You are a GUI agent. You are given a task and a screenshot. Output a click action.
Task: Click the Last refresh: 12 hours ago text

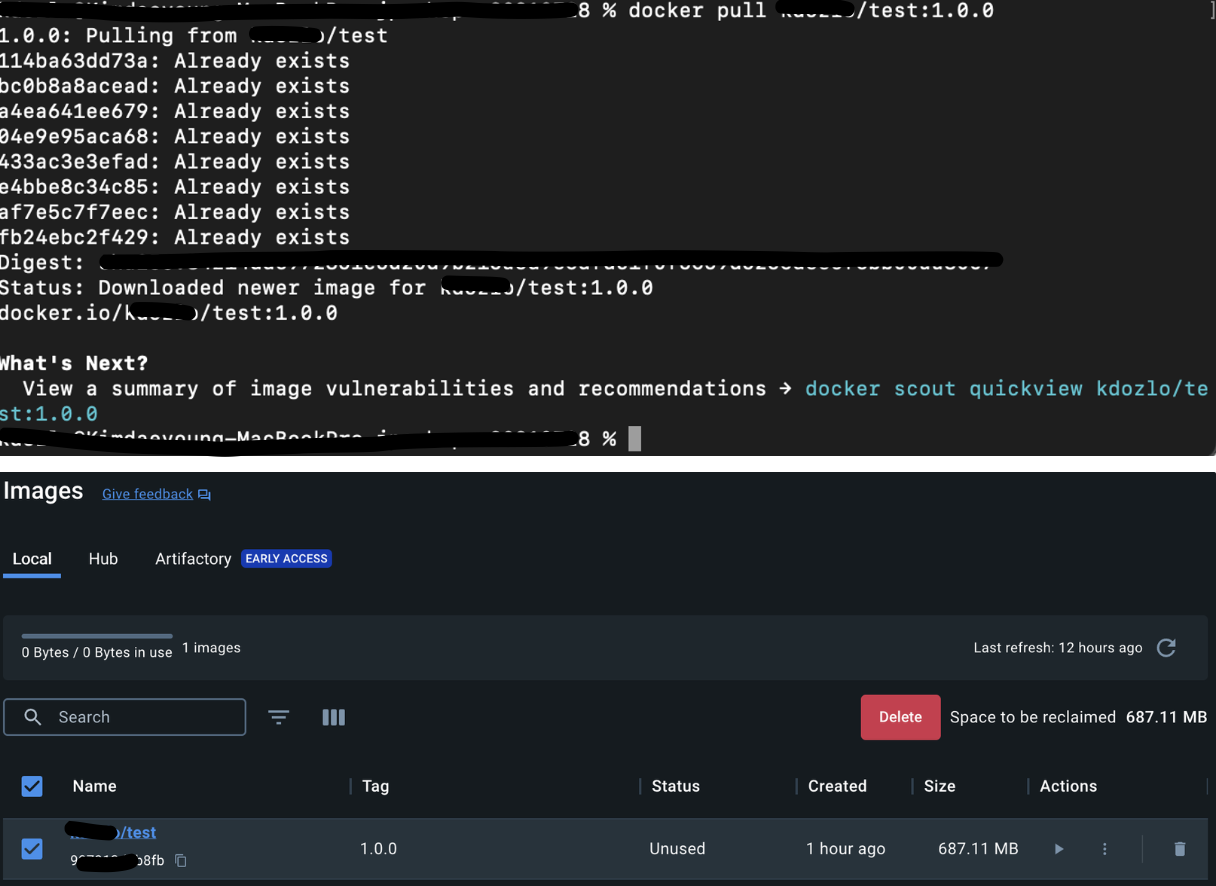1058,648
